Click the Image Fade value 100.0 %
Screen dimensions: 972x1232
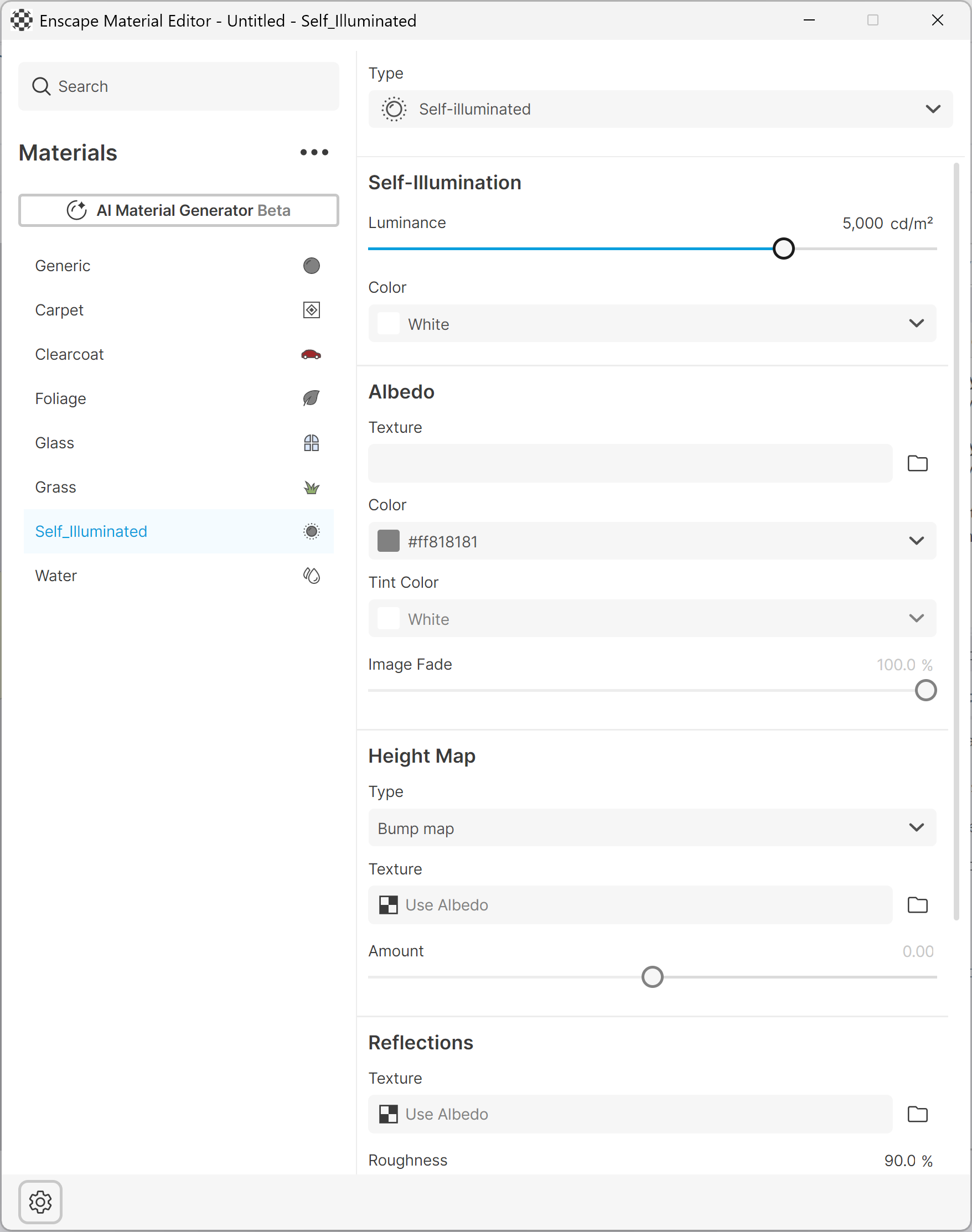coord(904,665)
